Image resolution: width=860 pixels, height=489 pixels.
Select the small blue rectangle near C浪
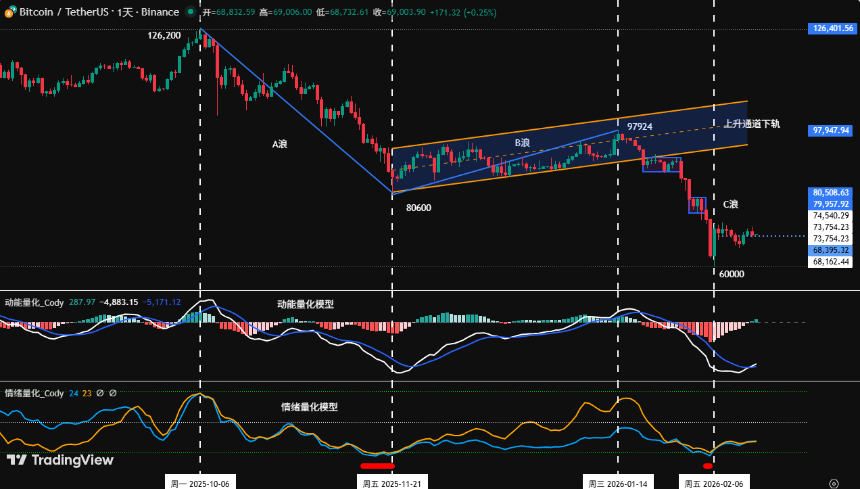click(x=696, y=205)
